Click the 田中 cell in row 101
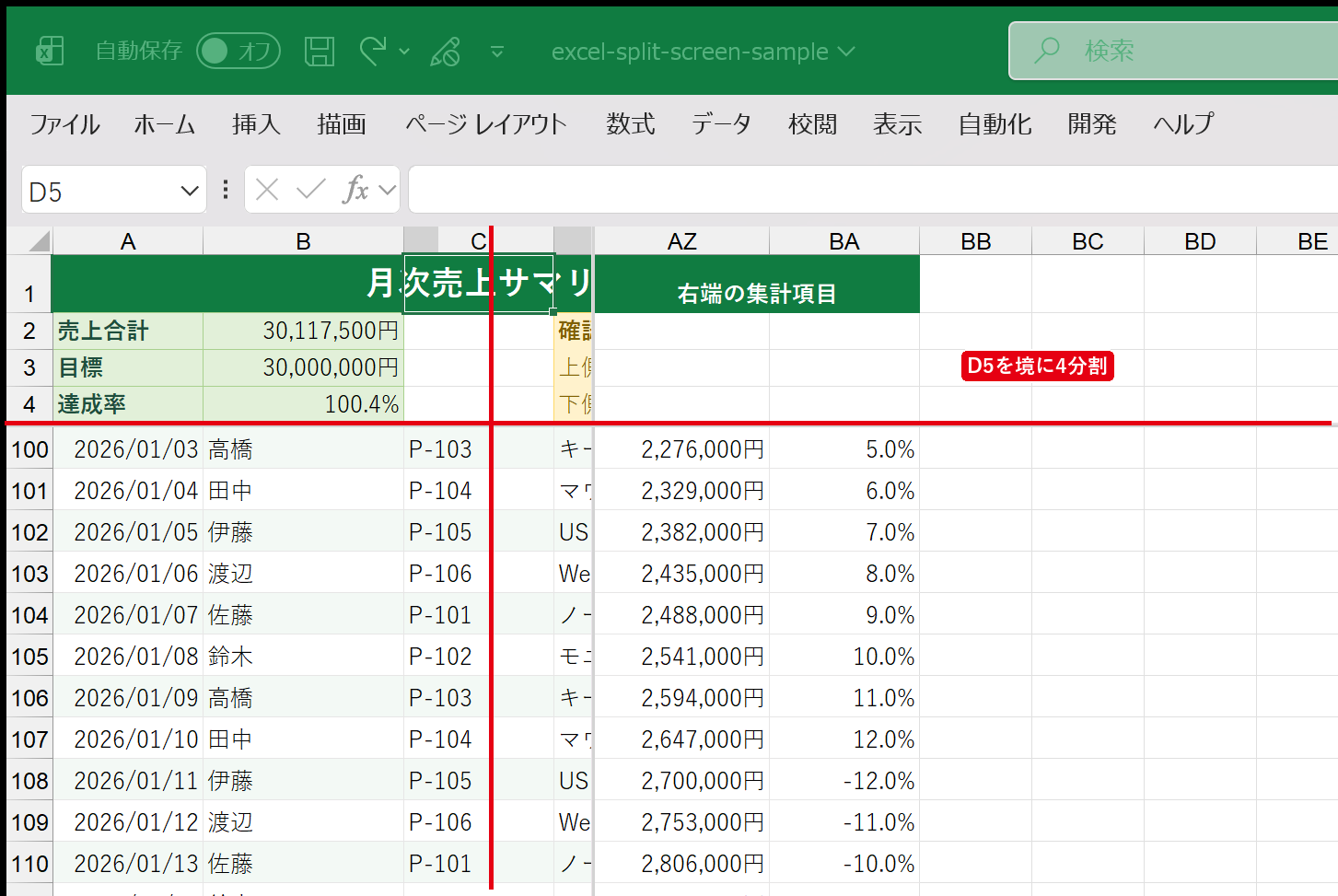 pos(304,491)
